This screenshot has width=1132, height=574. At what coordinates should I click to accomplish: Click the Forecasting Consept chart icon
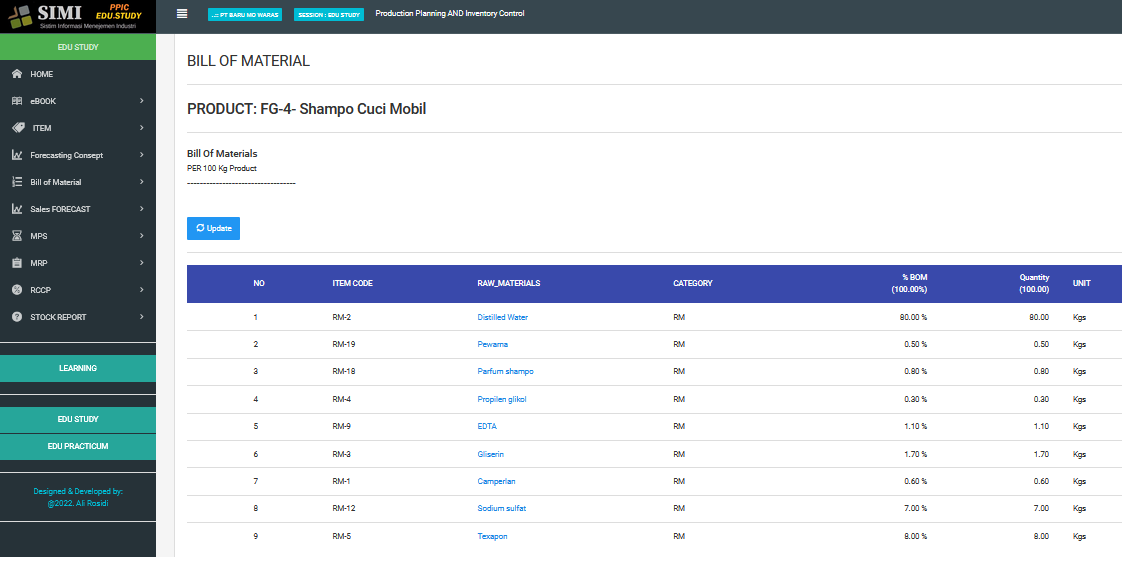pyautogui.click(x=17, y=155)
